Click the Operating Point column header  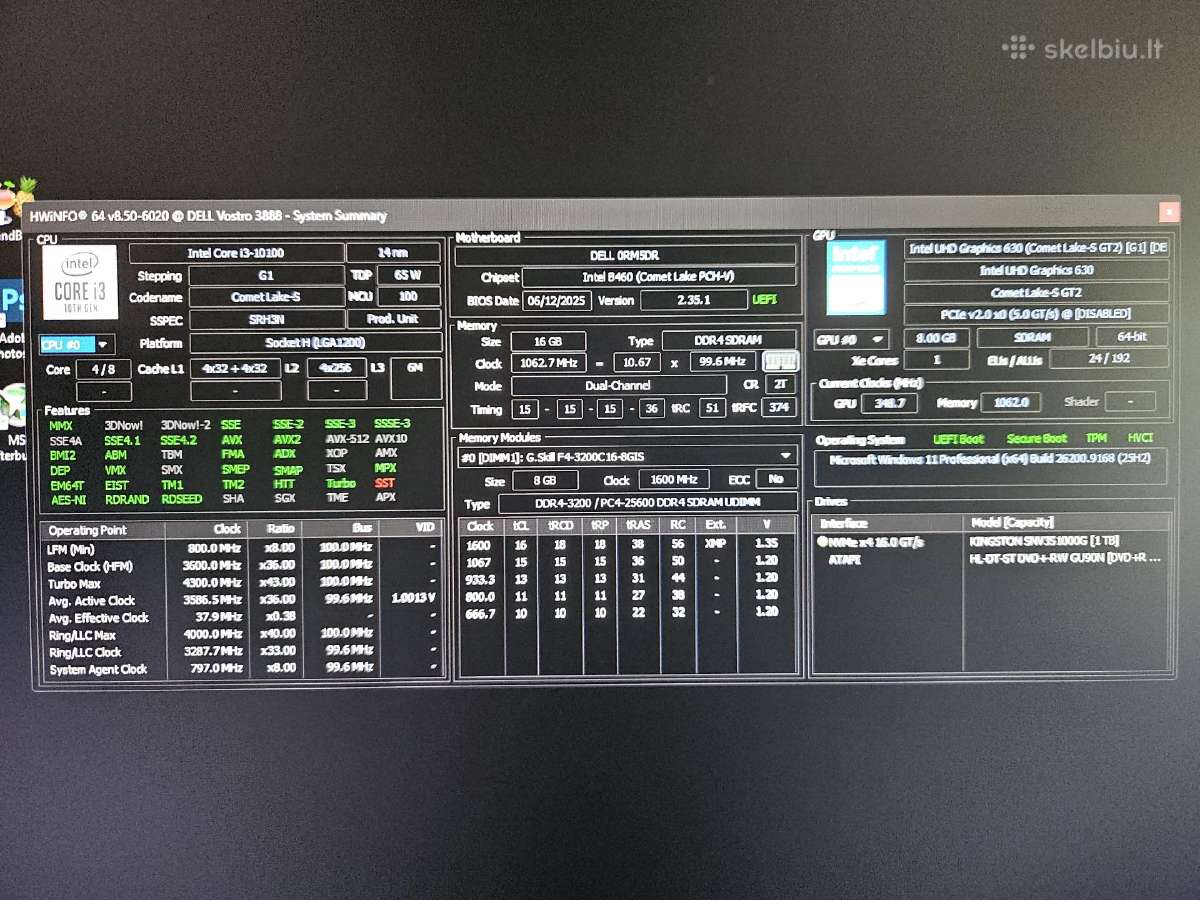pyautogui.click(x=88, y=530)
